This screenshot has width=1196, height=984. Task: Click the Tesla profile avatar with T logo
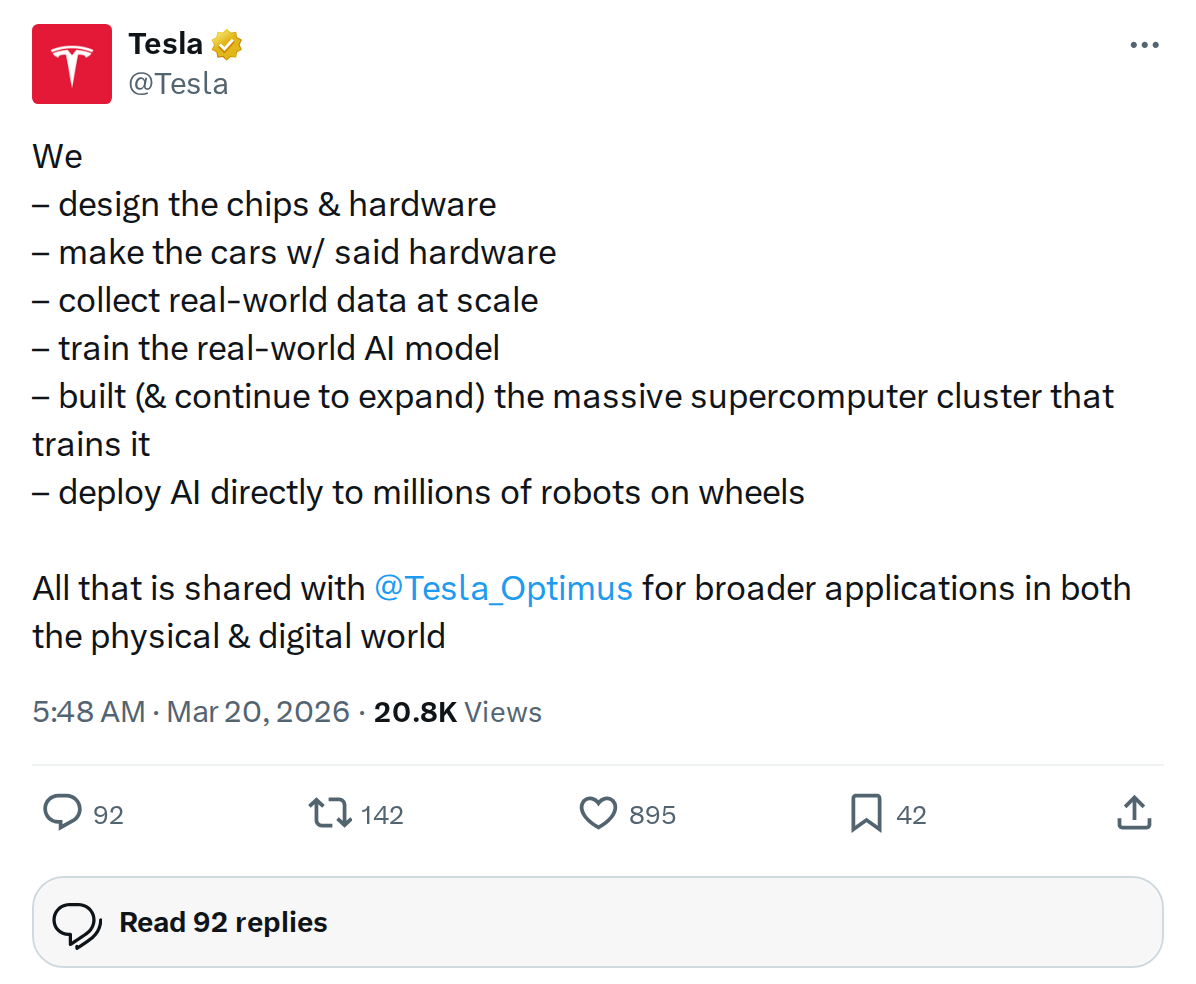coord(71,63)
